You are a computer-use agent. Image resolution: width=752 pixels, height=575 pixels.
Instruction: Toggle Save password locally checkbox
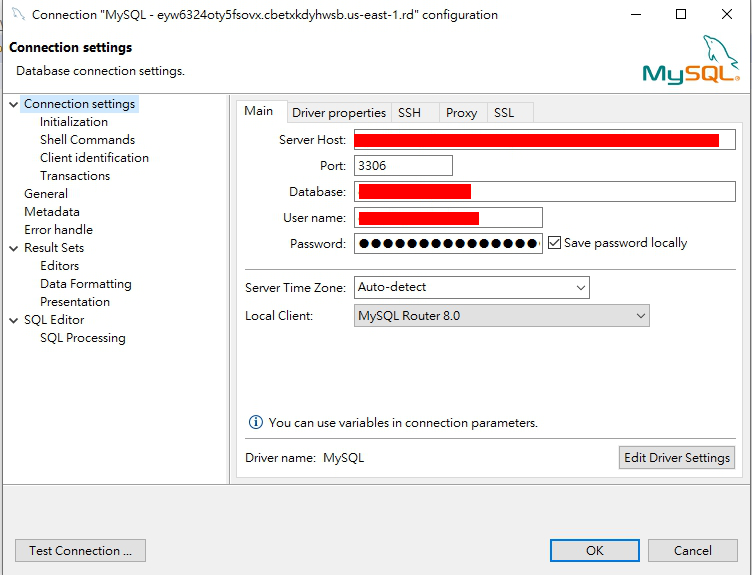(554, 243)
